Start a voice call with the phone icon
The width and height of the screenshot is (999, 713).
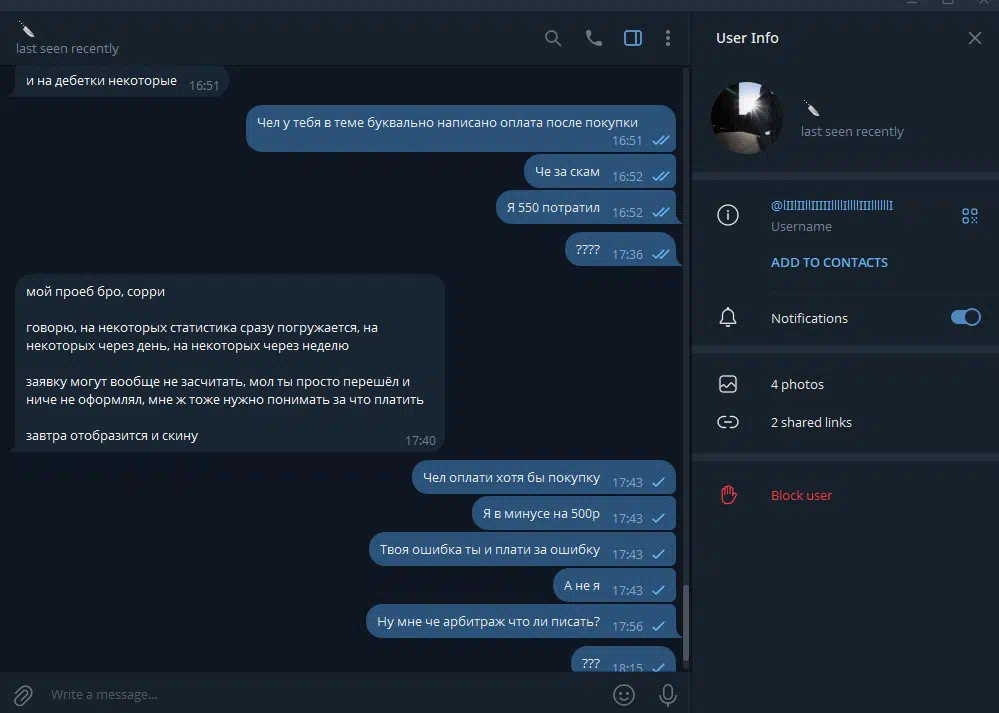coord(593,38)
